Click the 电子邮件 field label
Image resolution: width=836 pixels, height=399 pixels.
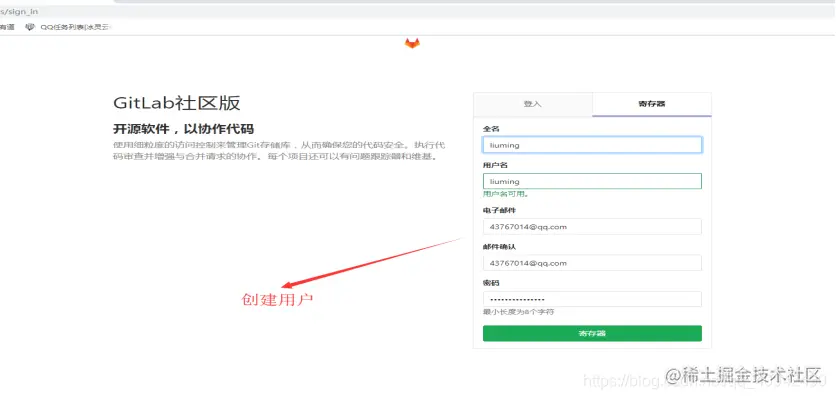499,211
